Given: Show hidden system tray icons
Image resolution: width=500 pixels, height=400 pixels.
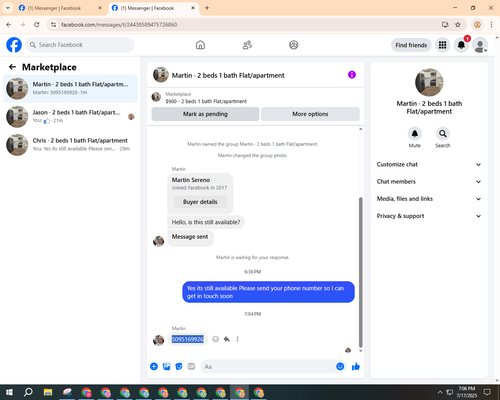Looking at the screenshot, I should click(440, 392).
